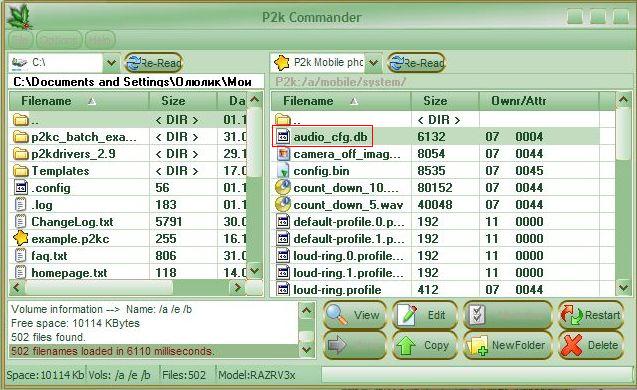This screenshot has width=637, height=390.
Task: Select the count_down_10 wav audio icon
Action: click(x=282, y=187)
